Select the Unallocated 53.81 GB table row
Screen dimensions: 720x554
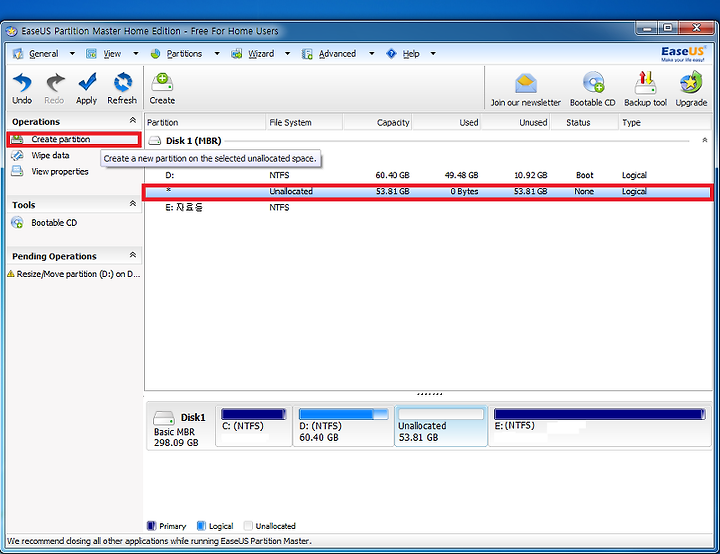[428, 192]
